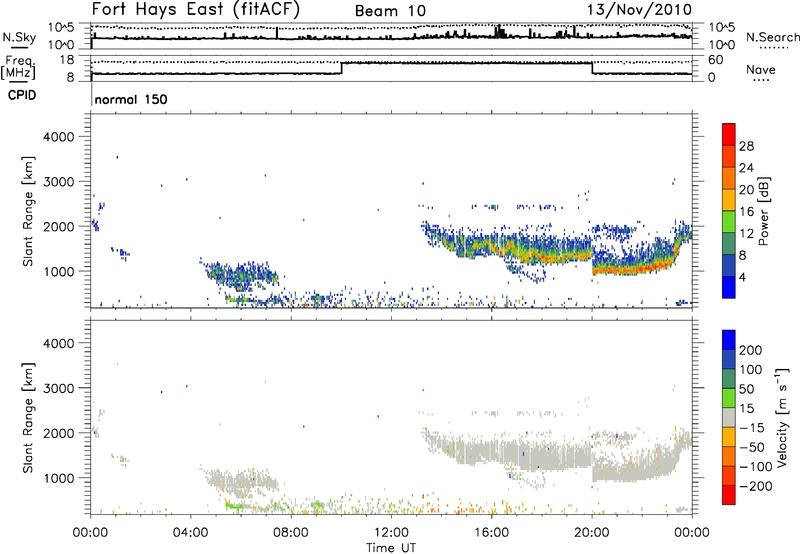The image size is (800, 554).
Task: Click the '4000' tick of the power panel
Action: coord(58,137)
